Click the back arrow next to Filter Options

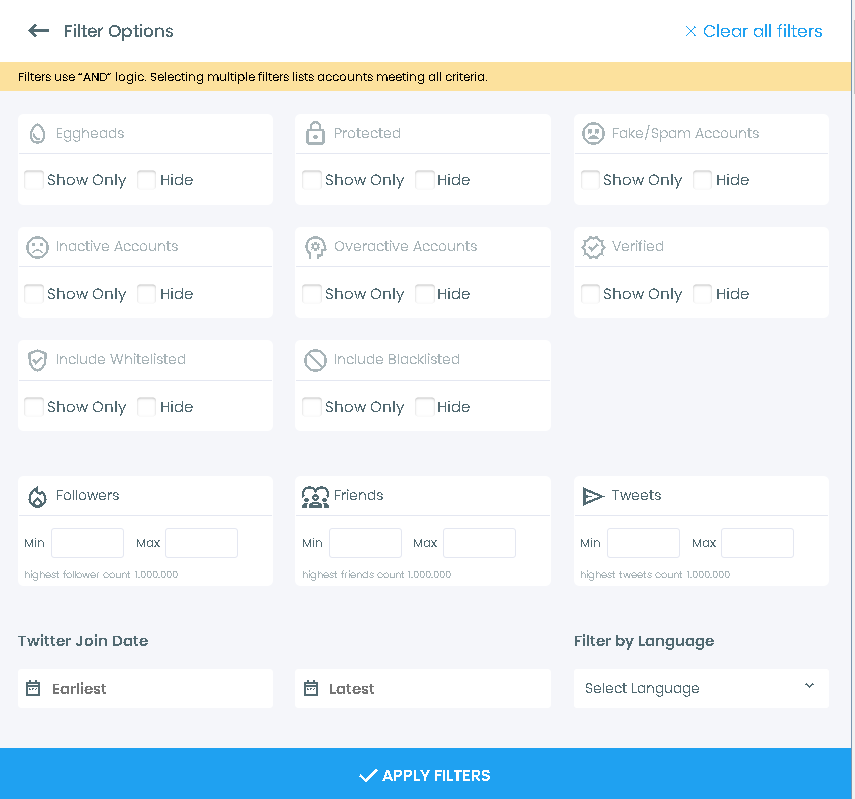(38, 31)
